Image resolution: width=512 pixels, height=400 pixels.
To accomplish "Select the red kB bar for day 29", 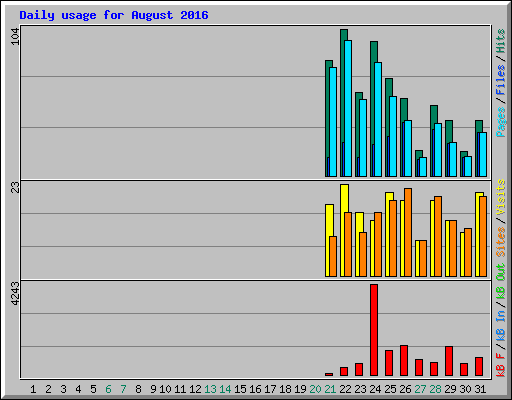I will click(449, 361).
